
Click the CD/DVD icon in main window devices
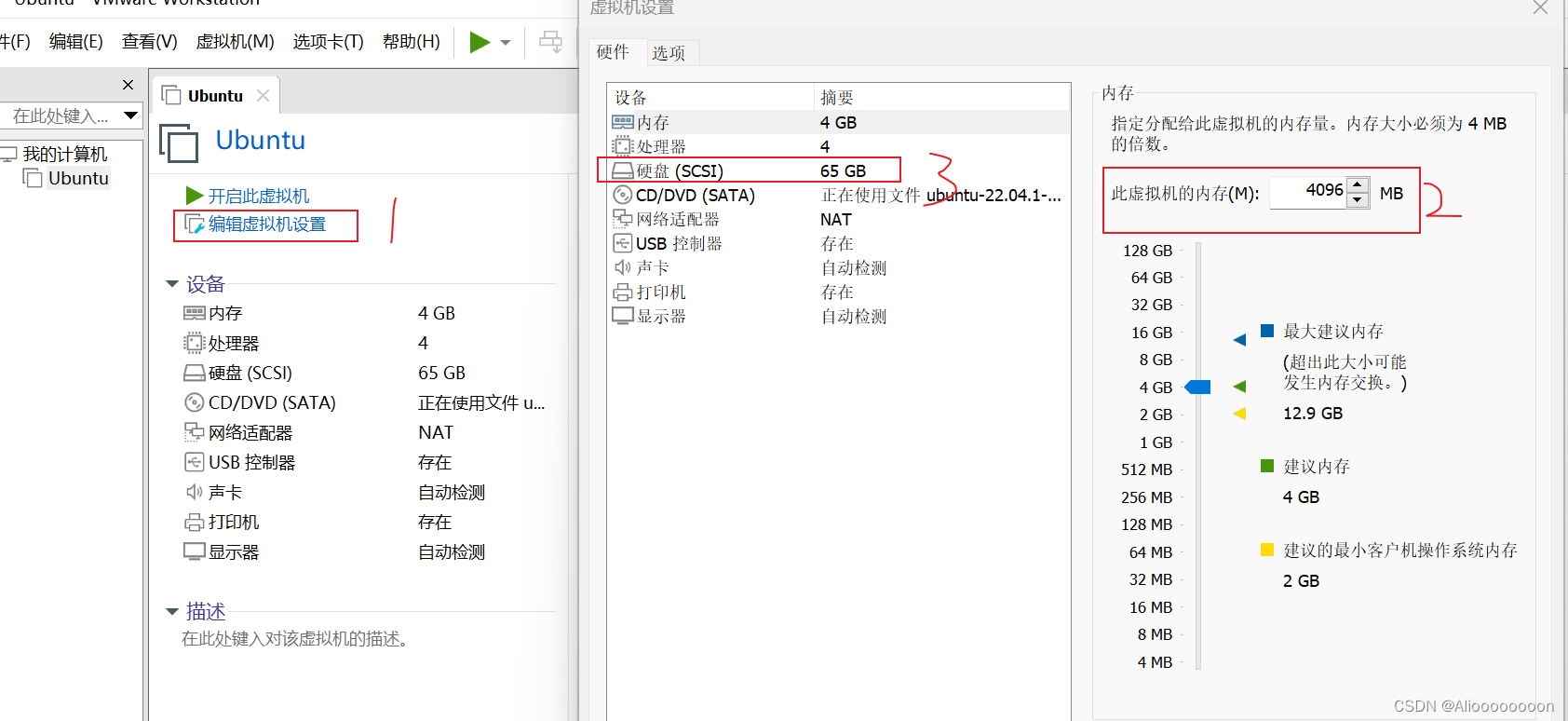(194, 402)
